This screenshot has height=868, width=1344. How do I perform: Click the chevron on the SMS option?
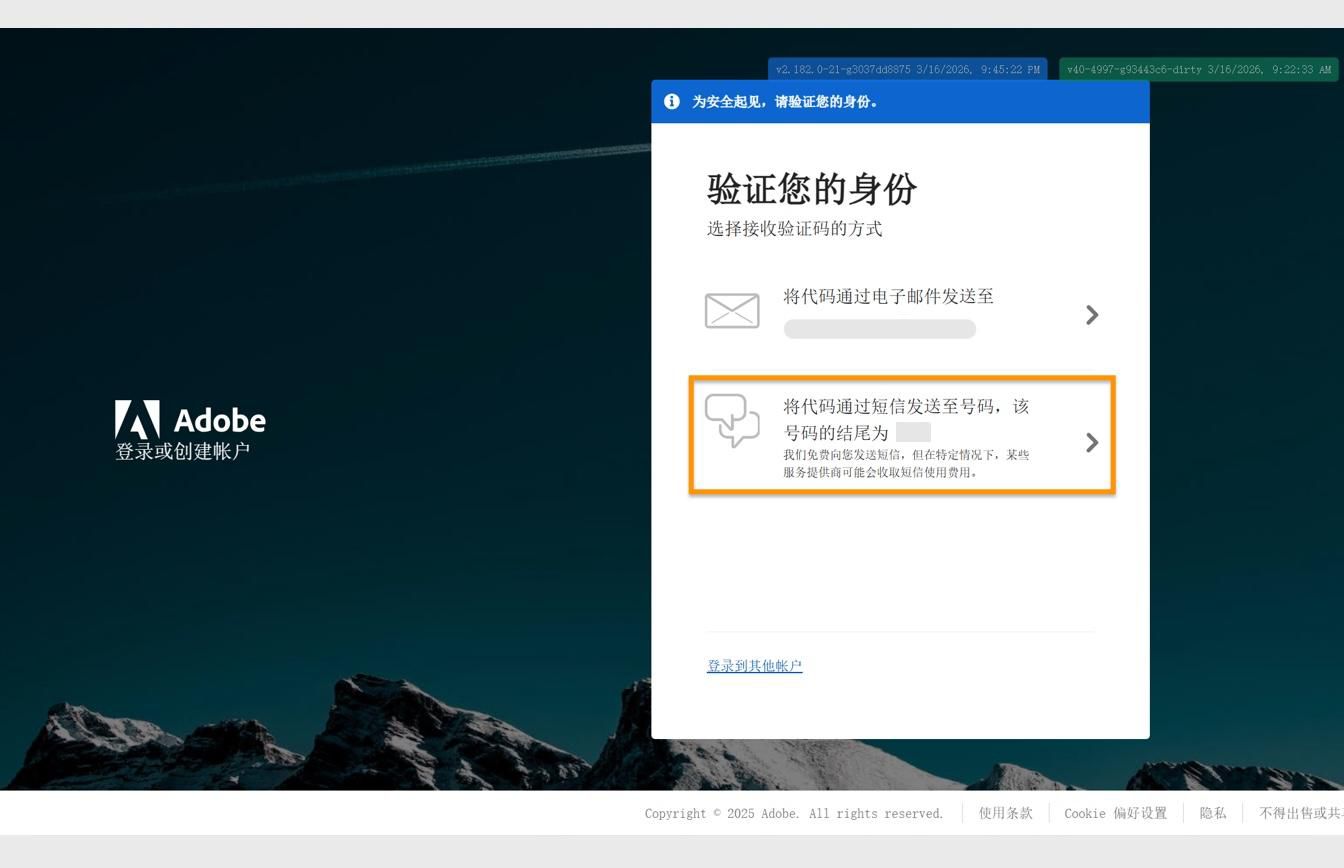pyautogui.click(x=1092, y=443)
